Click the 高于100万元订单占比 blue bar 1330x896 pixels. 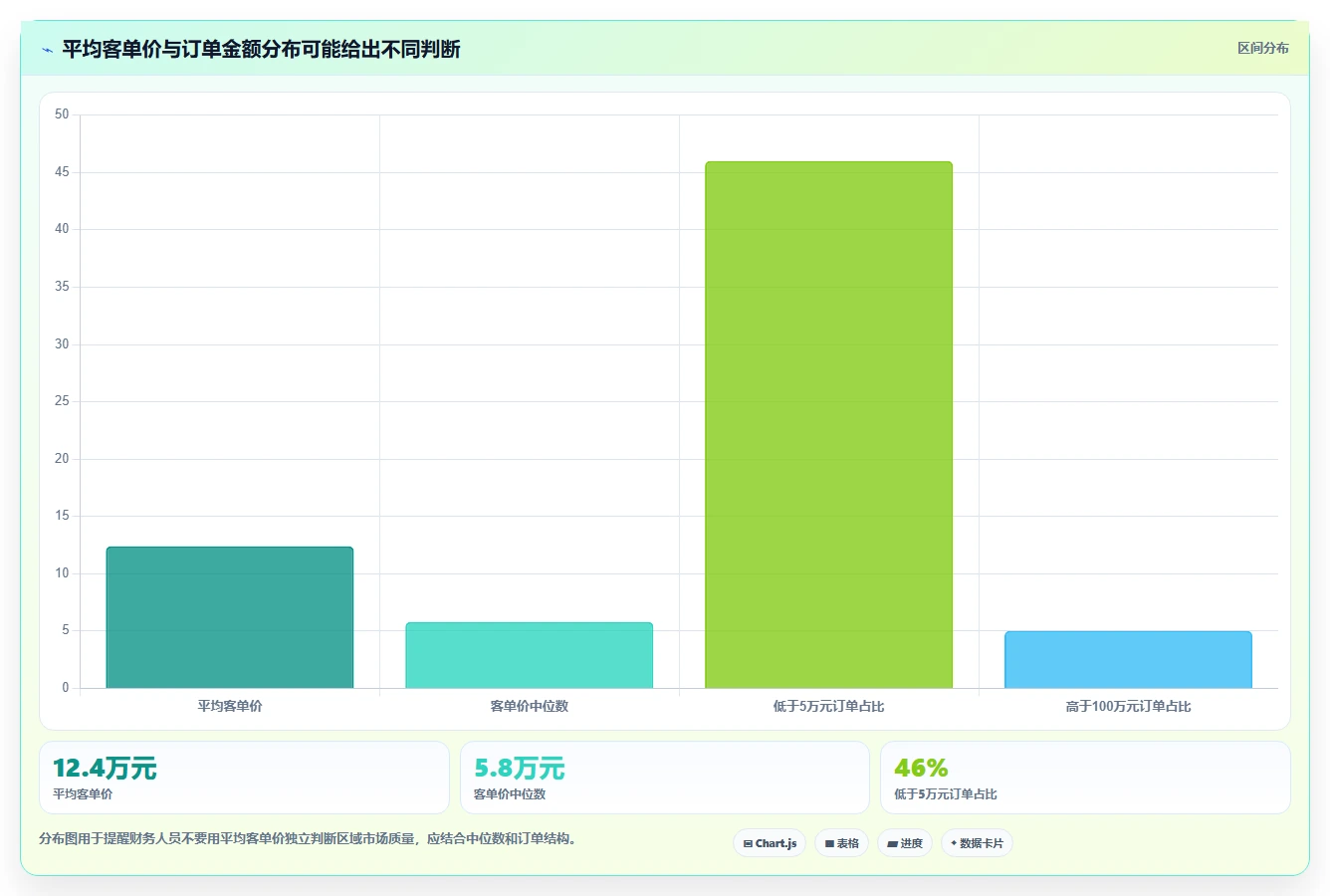tap(1129, 659)
